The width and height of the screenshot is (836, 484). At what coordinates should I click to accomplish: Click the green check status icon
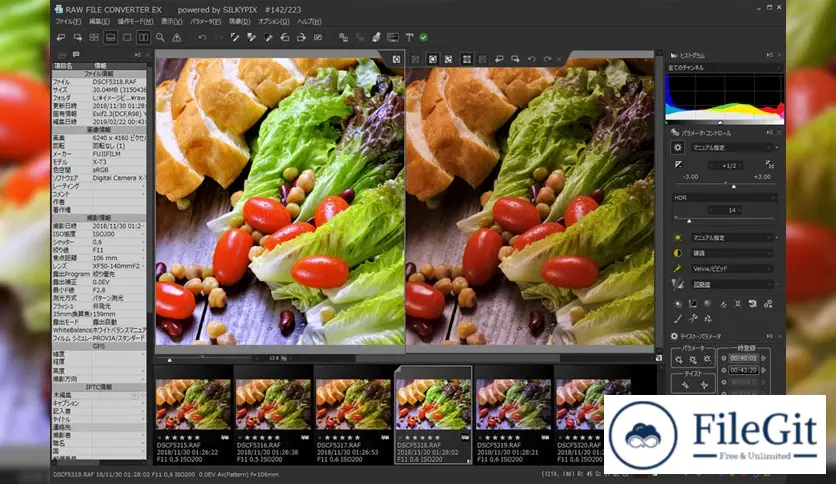click(423, 37)
